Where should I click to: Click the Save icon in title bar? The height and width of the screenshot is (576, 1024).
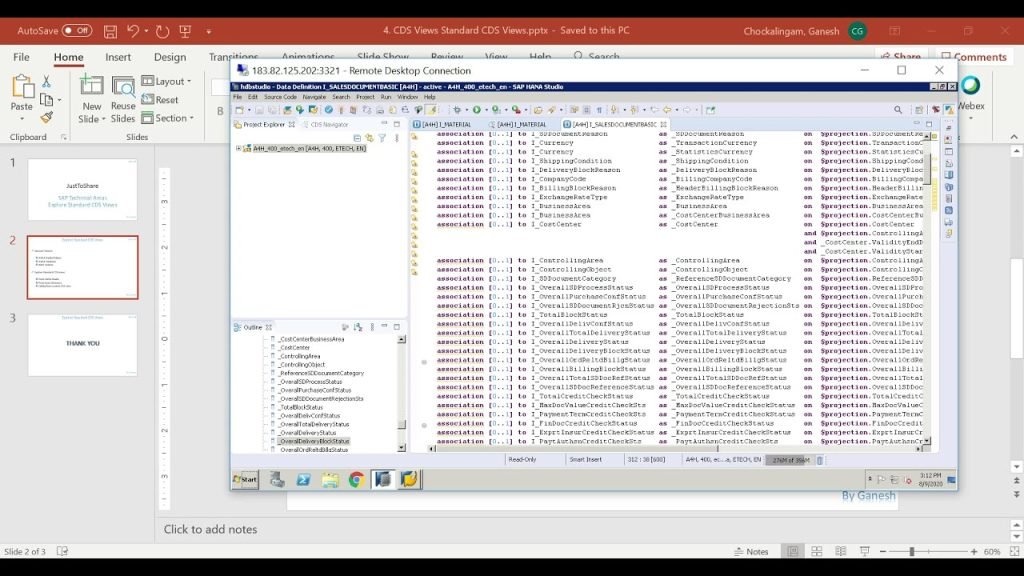coord(110,31)
